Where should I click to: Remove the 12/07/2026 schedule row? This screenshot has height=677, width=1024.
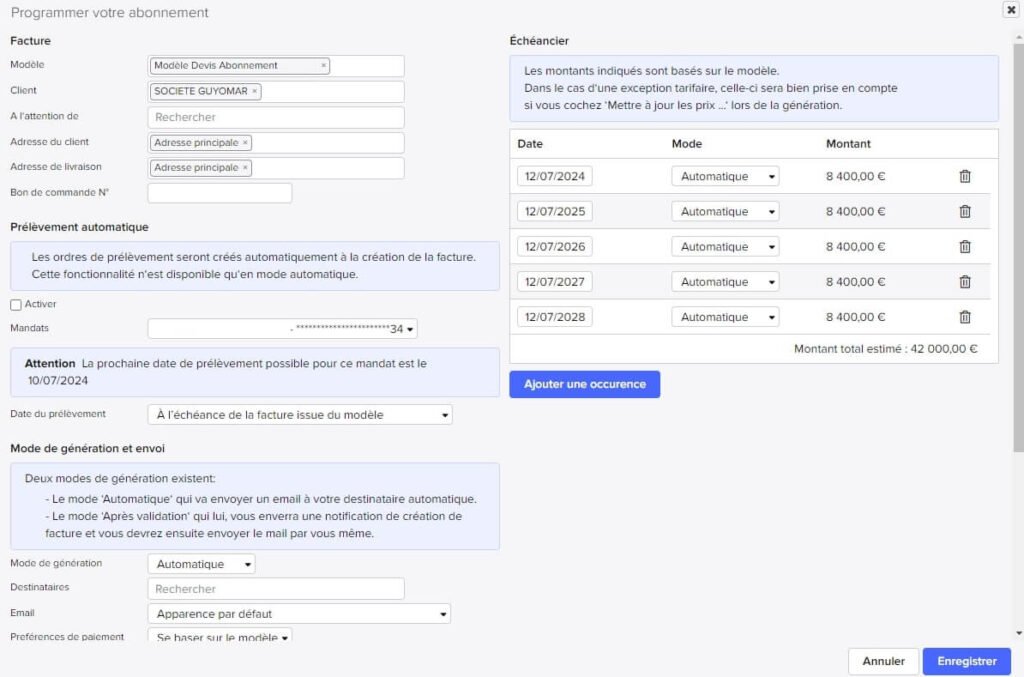click(x=964, y=247)
